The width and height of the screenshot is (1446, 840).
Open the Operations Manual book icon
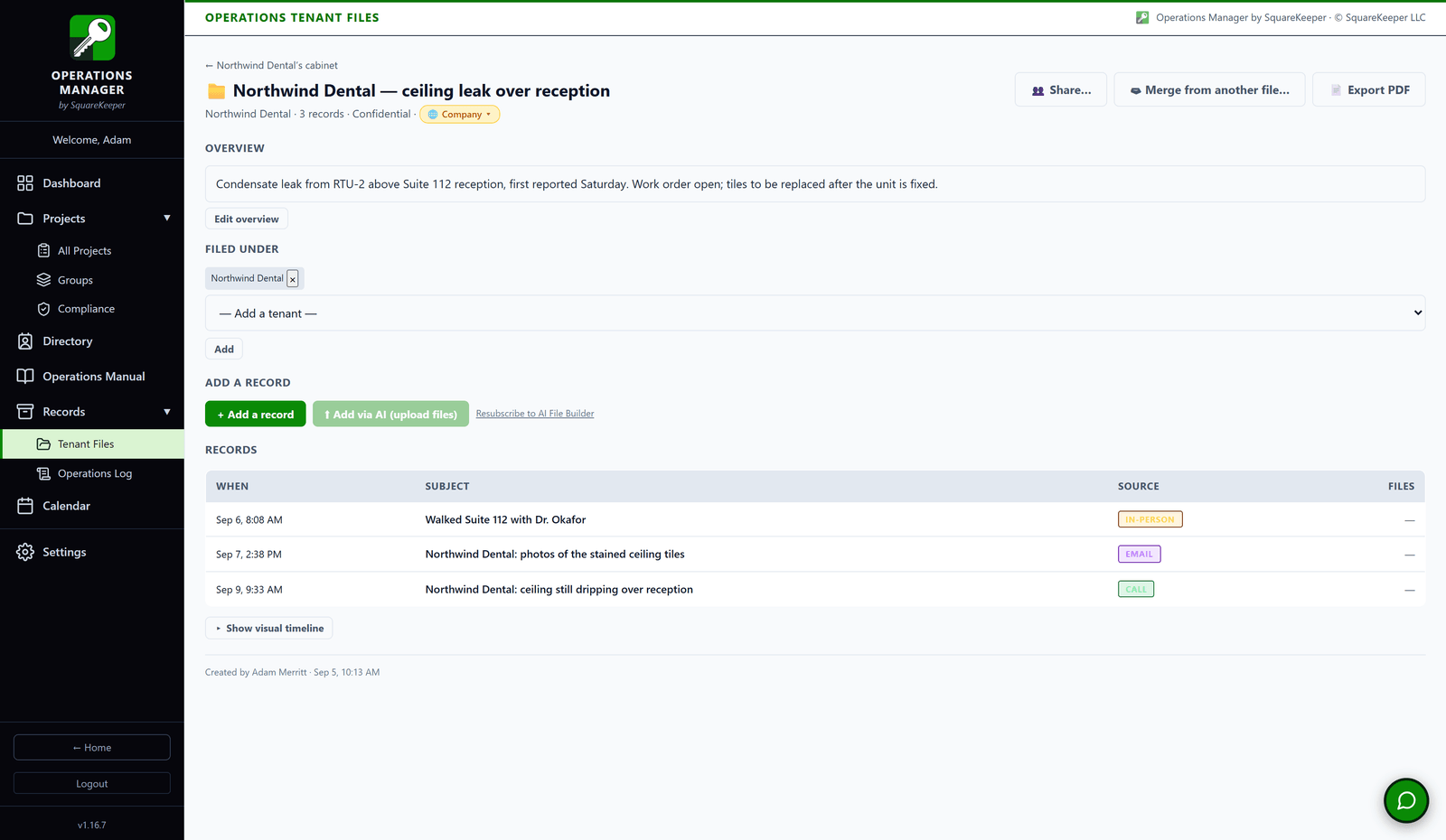point(25,377)
